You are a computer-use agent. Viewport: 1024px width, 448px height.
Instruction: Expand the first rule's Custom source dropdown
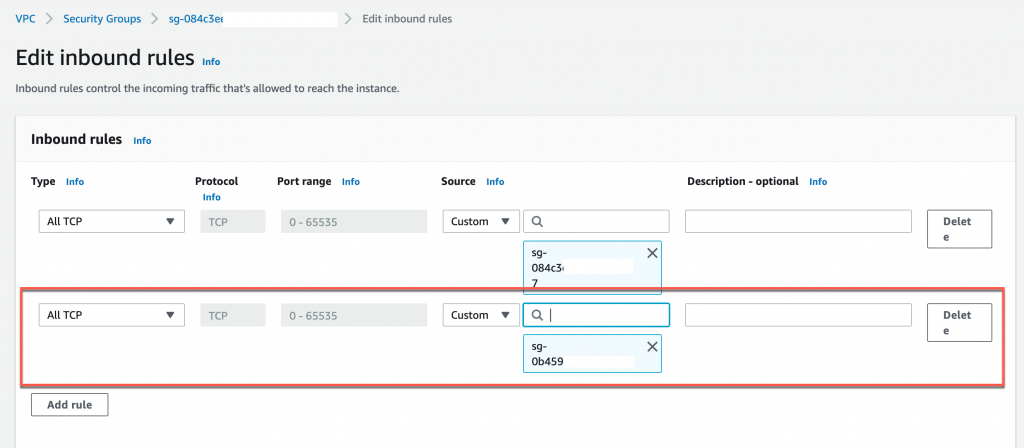pyautogui.click(x=481, y=222)
